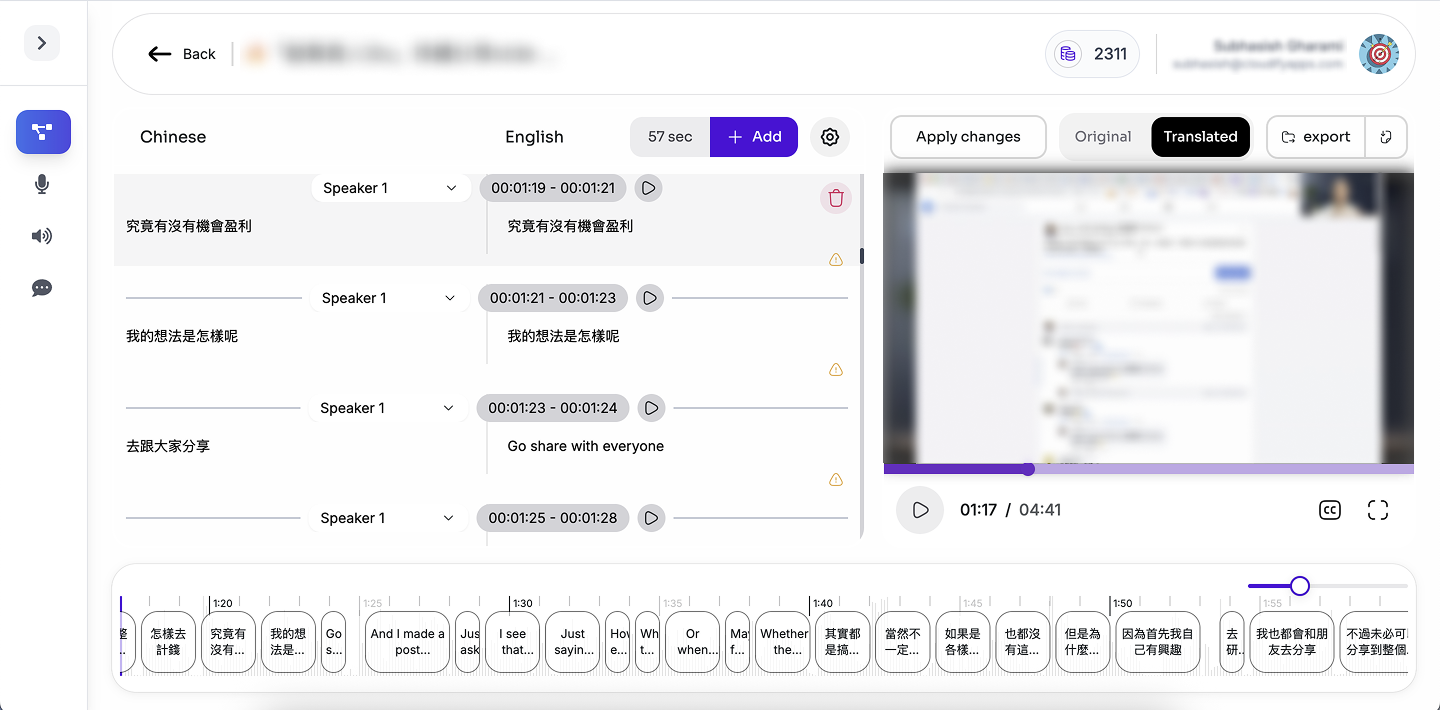Click the 00:01:21 - 00:01:23 timestamp pill
Screen dimensions: 1440x710
click(x=553, y=298)
